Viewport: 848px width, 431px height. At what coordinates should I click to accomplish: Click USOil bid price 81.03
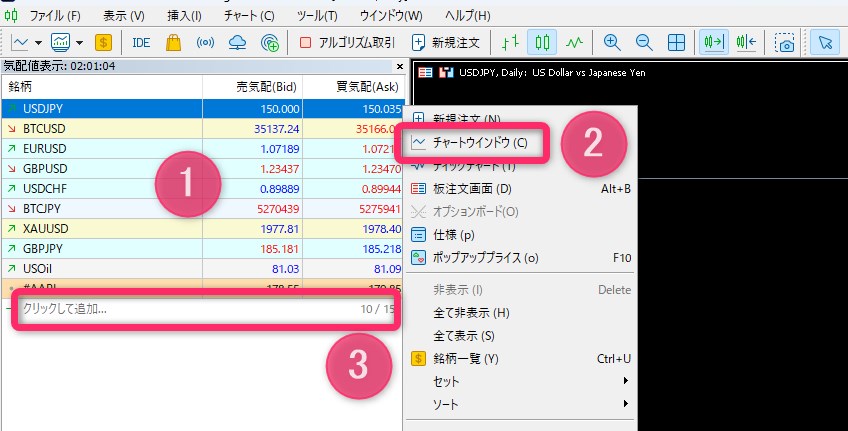287,269
